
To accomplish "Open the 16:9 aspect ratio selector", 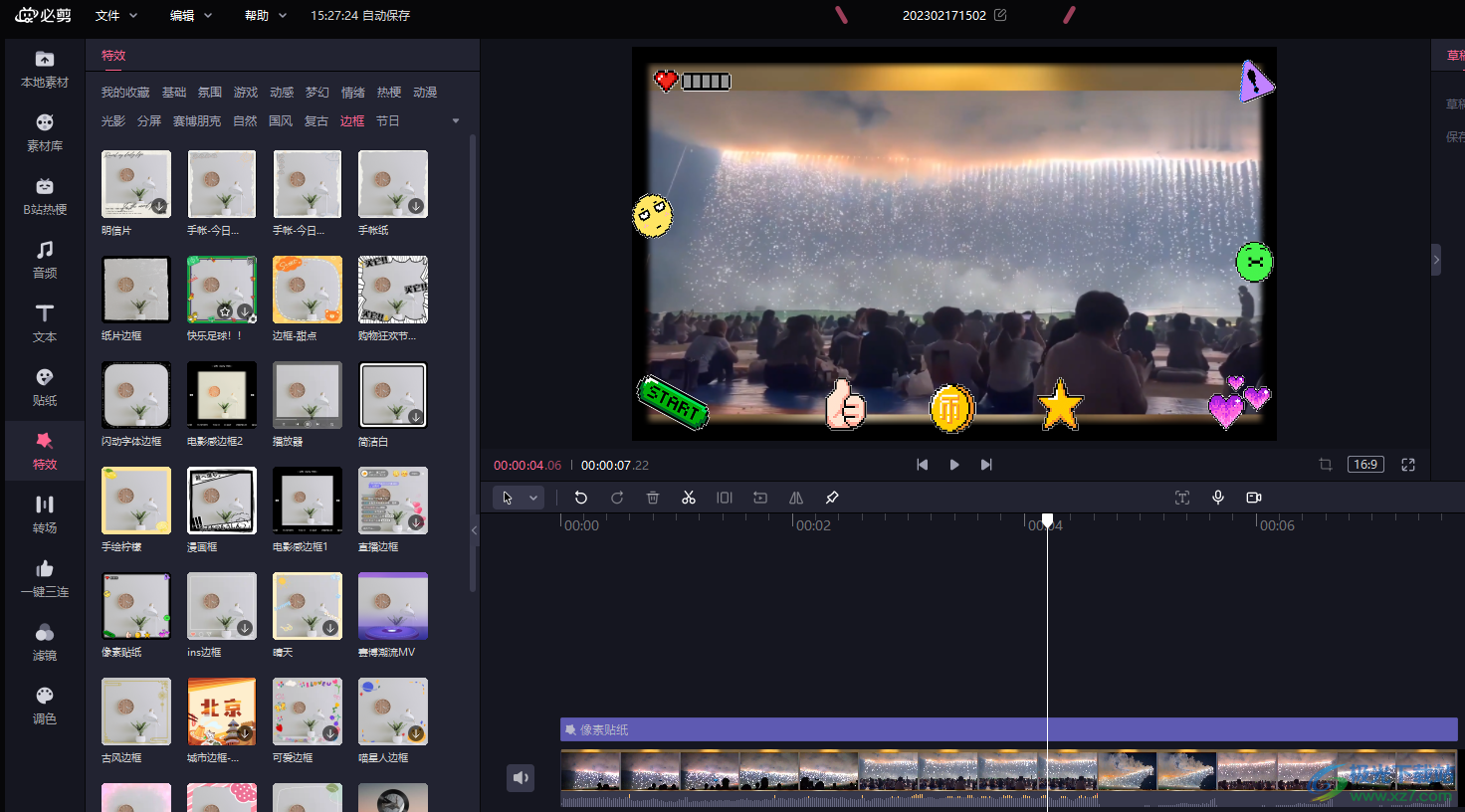I will pos(1365,465).
